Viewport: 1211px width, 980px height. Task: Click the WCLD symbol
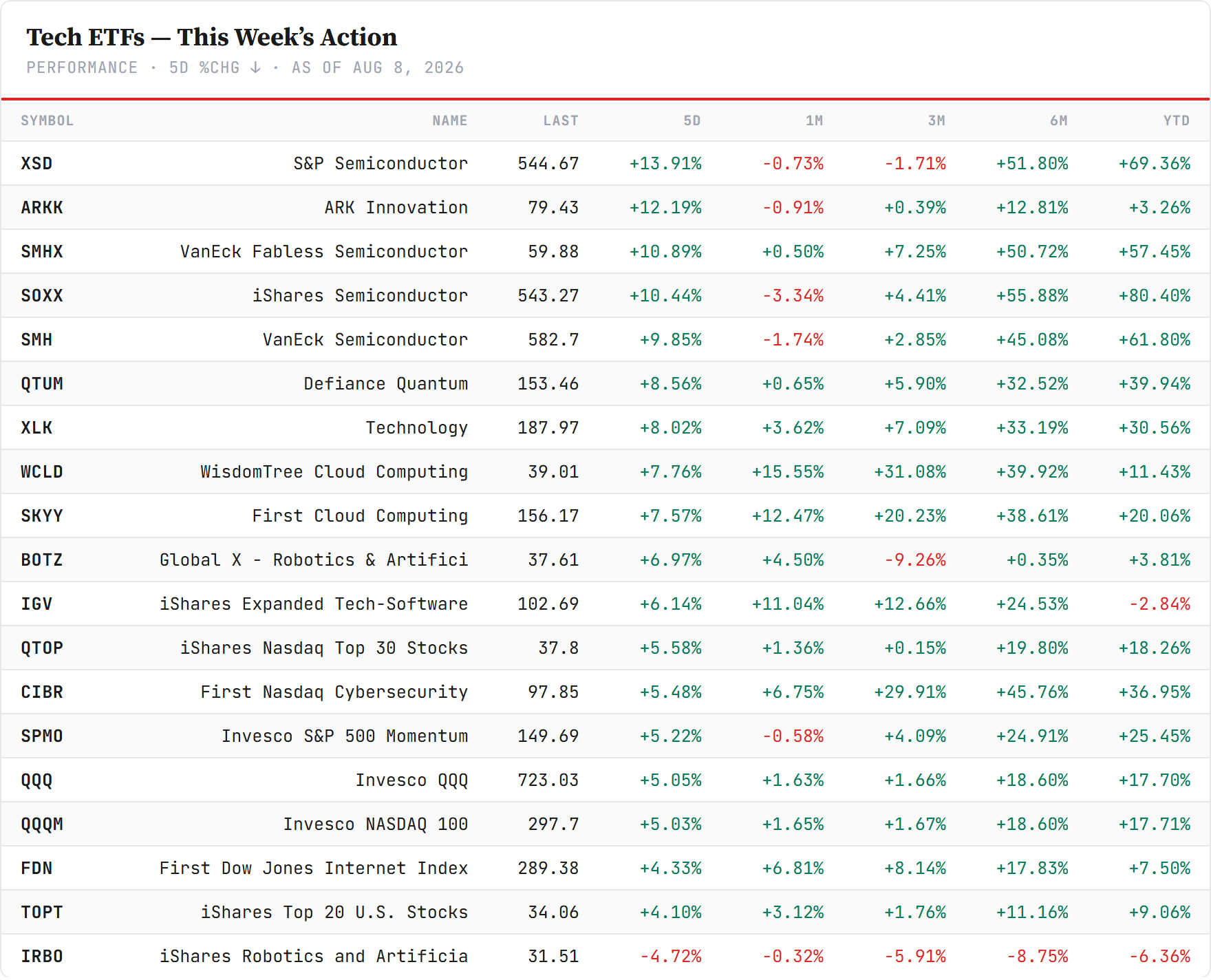[x=42, y=472]
